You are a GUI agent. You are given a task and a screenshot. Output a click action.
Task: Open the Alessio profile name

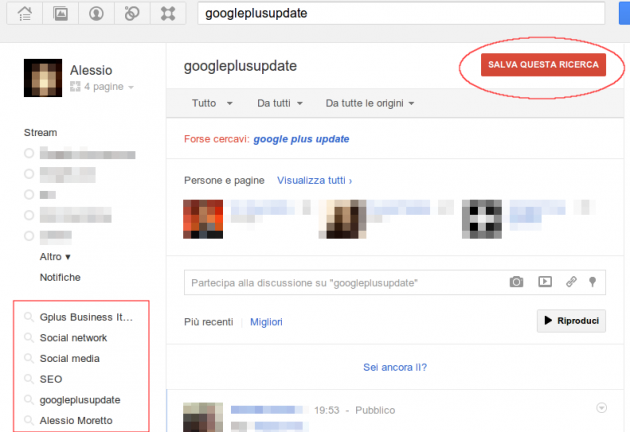click(91, 70)
